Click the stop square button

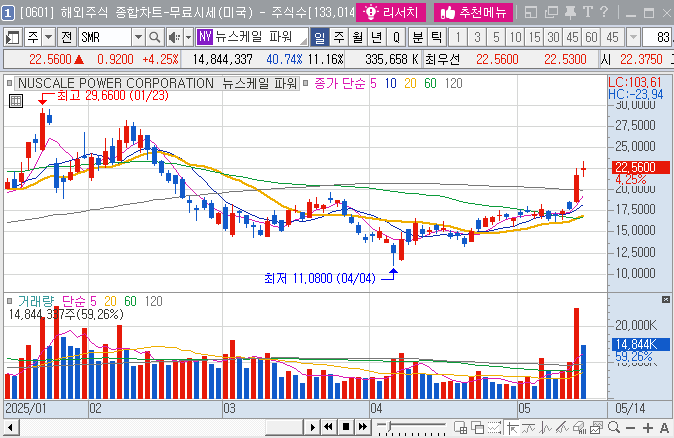(x=346, y=427)
